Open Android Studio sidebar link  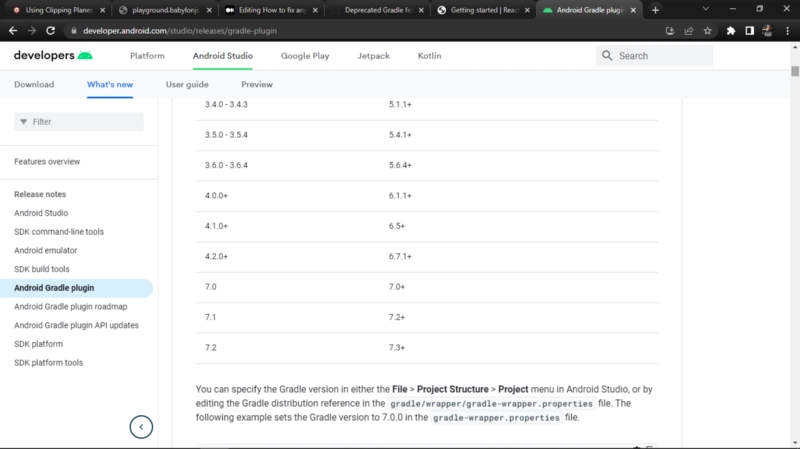41,213
